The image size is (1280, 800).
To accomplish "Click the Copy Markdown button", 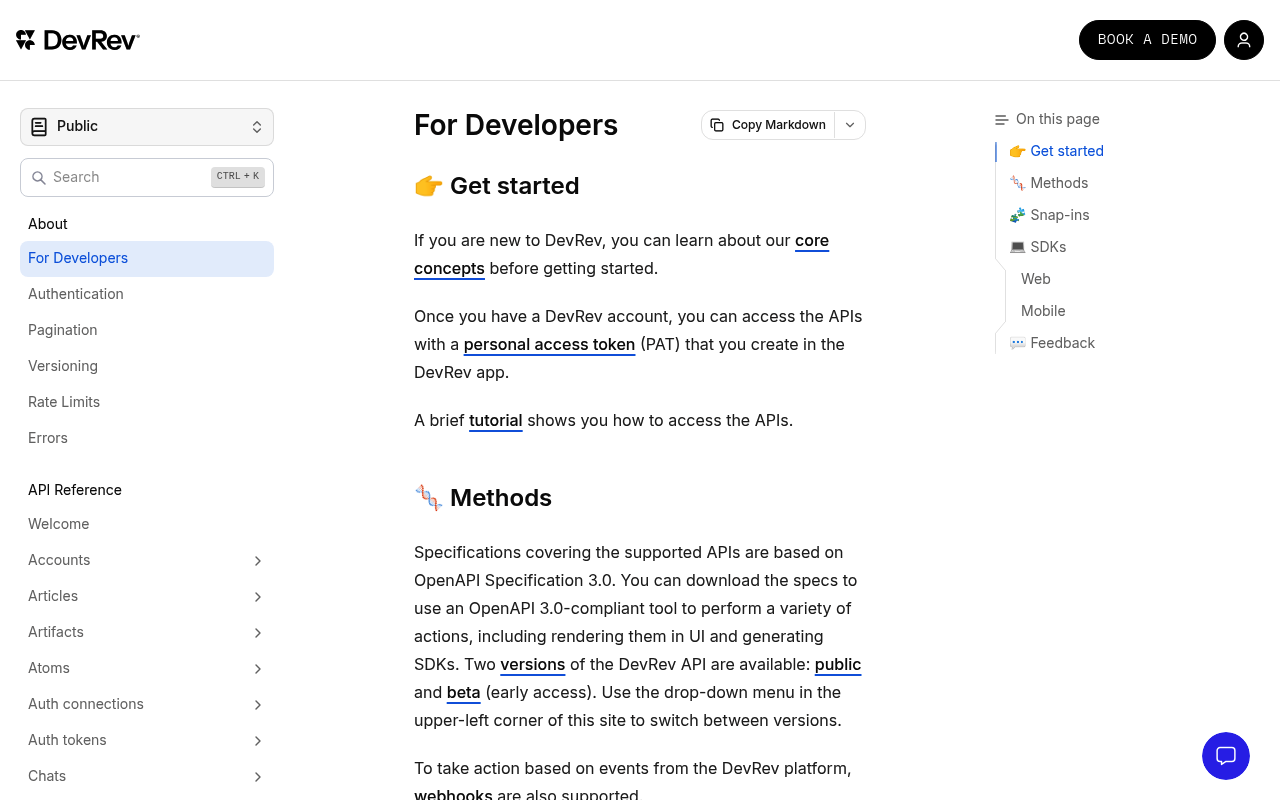I will click(769, 125).
